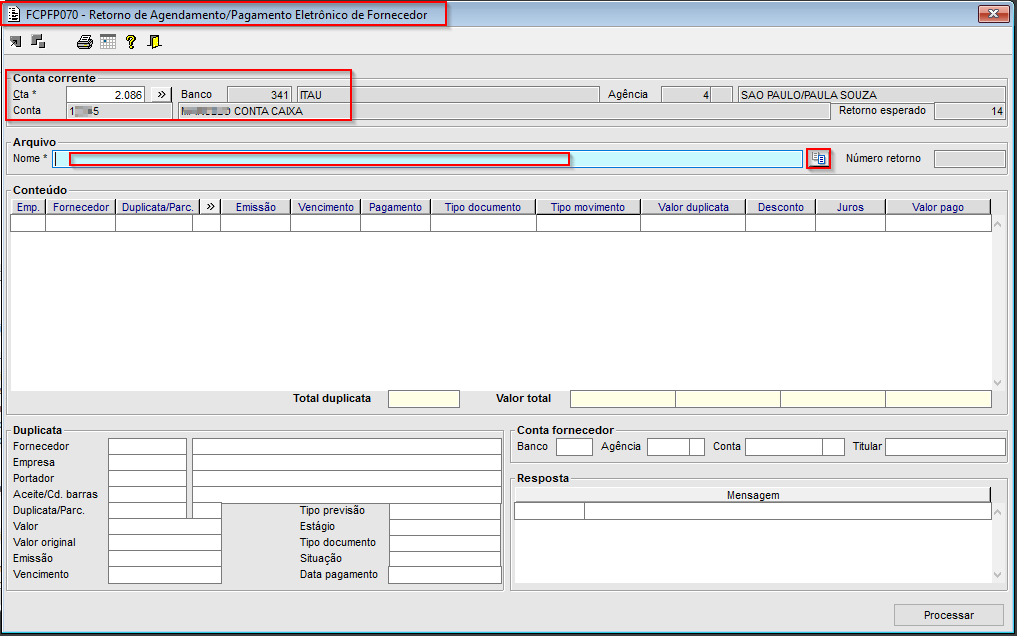Click the Juros column header
The height and width of the screenshot is (636, 1017).
(850, 207)
